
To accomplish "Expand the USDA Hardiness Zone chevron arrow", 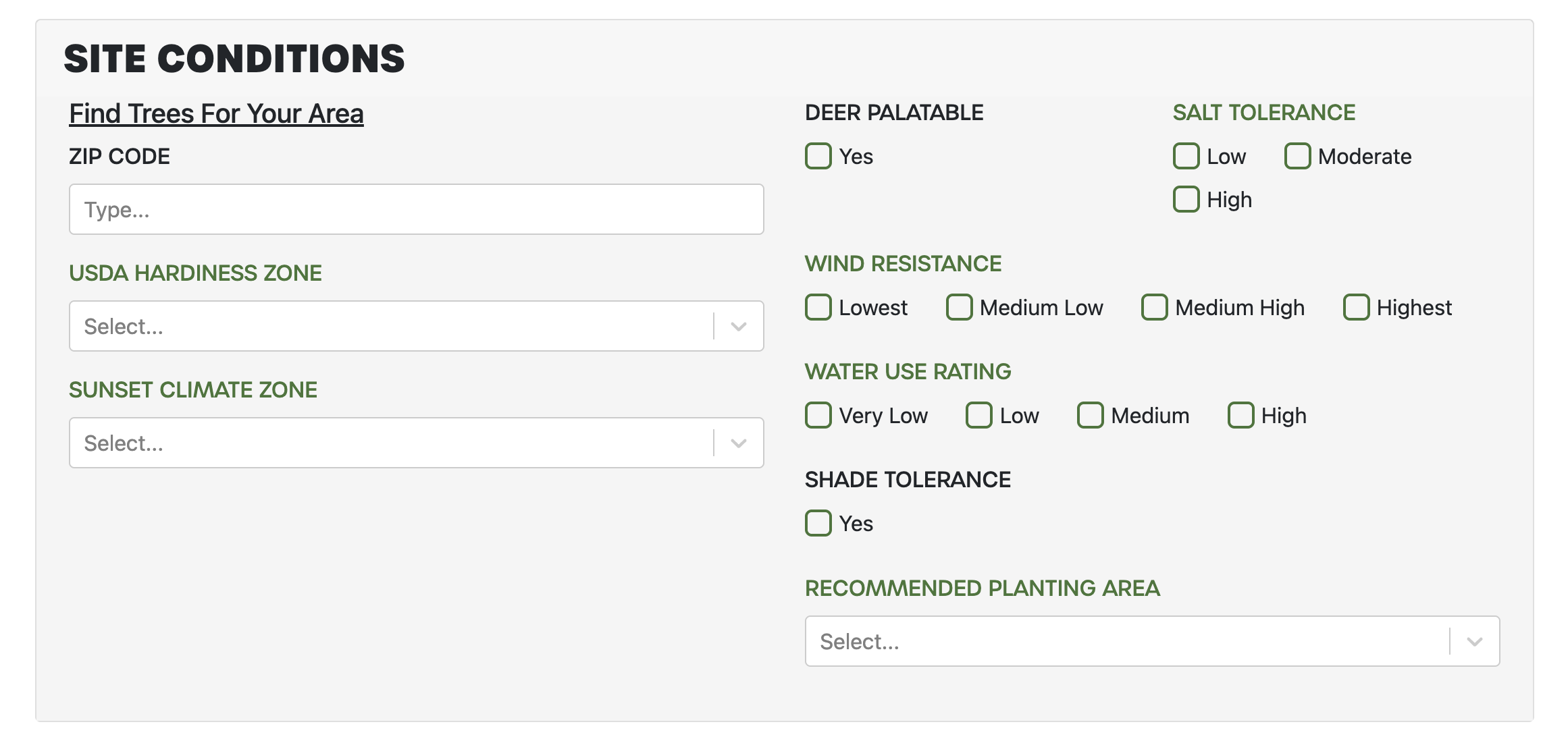I will tap(737, 326).
